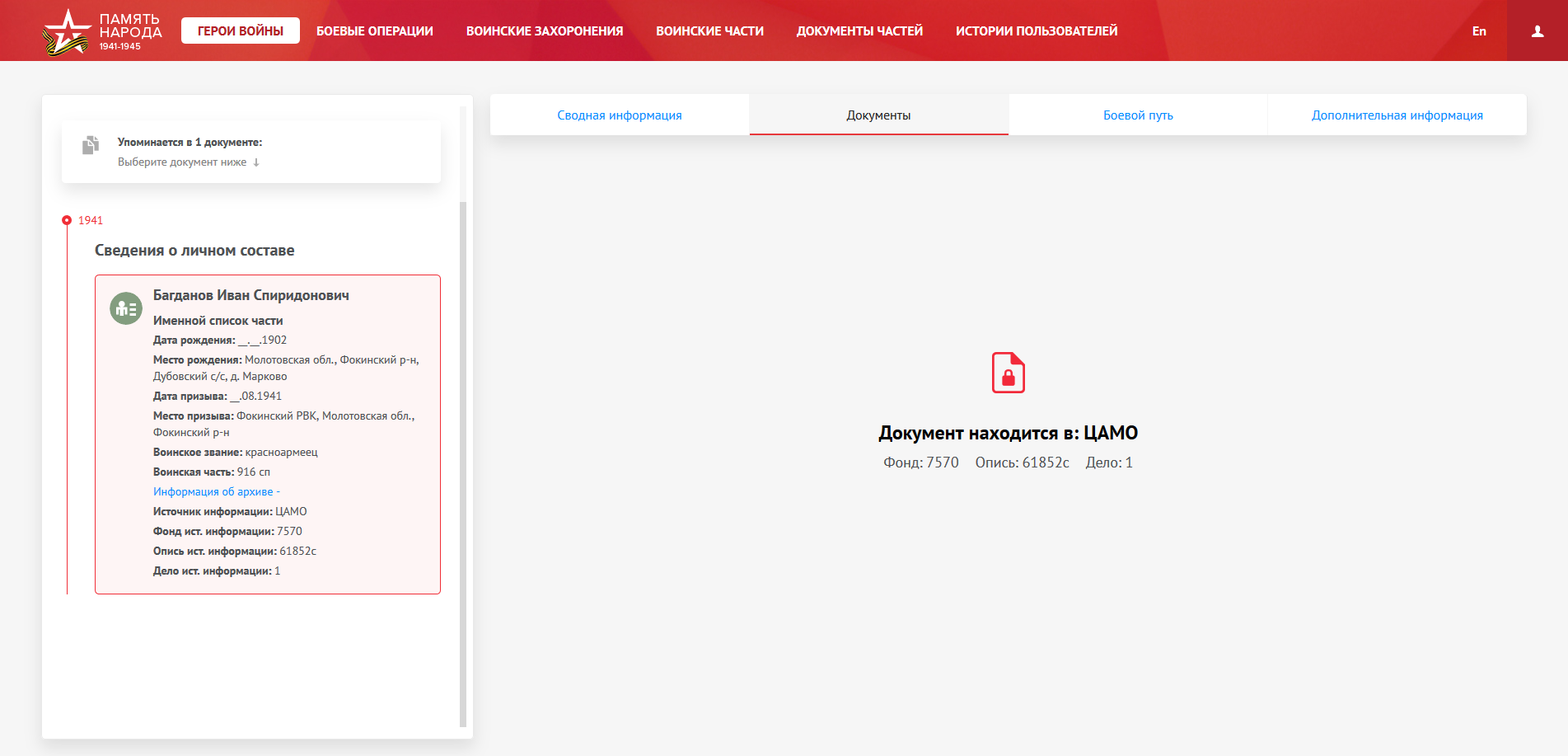
Task: Switch to the Сводная информация tab
Action: (x=620, y=115)
